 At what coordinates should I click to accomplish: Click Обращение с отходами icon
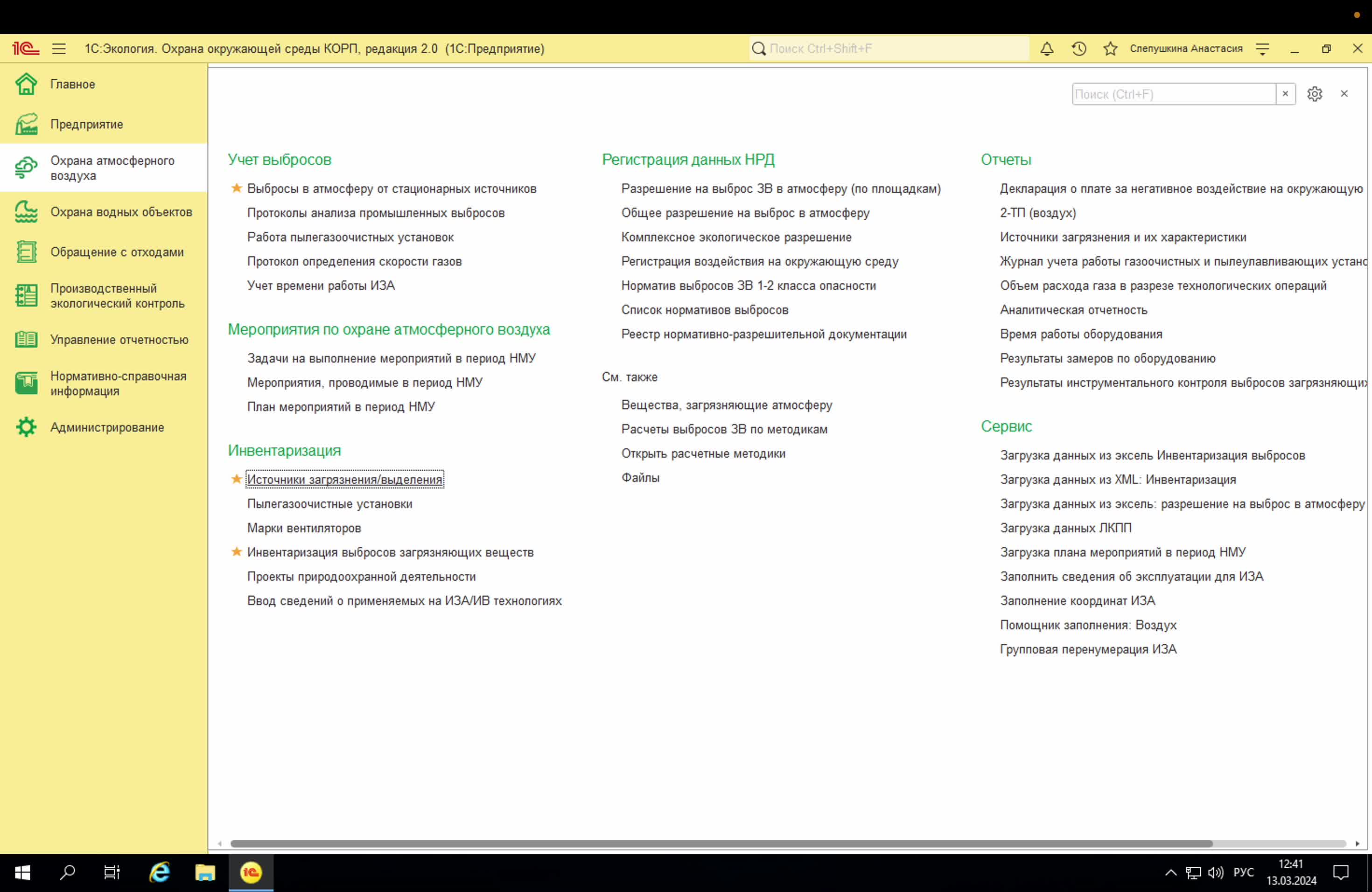[x=27, y=252]
